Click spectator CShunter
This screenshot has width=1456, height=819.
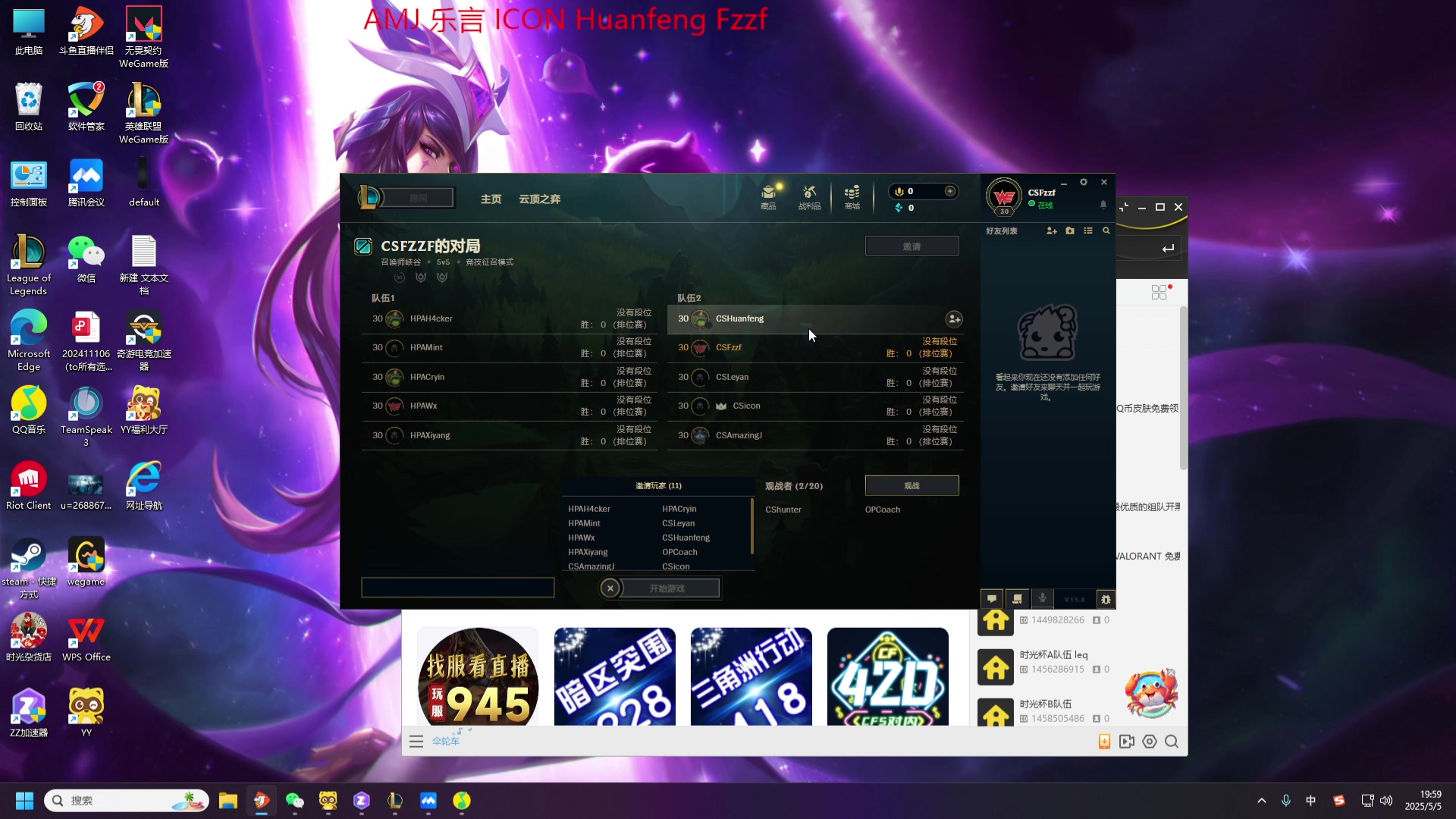tap(783, 510)
